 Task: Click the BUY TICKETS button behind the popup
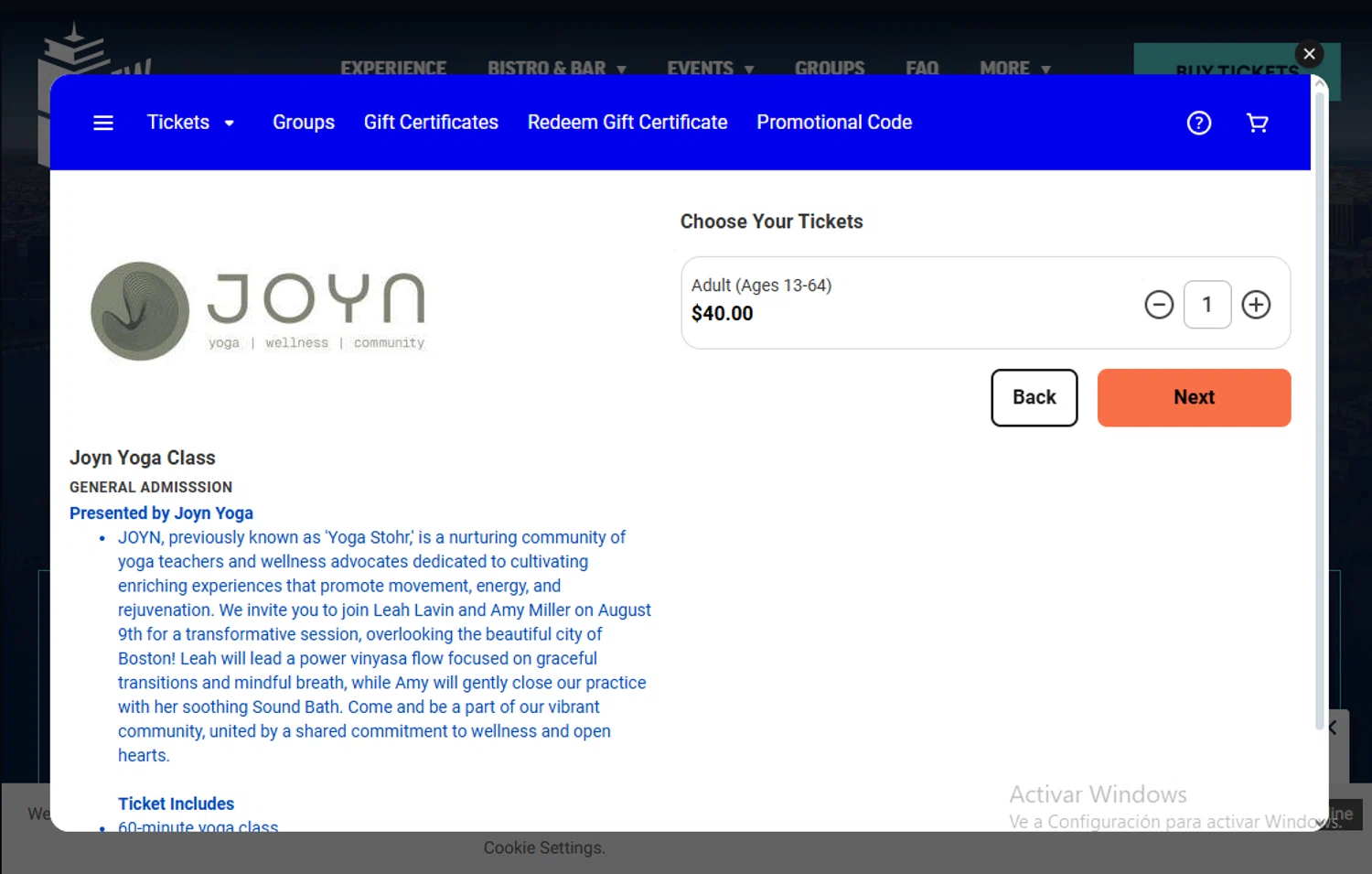coord(1237,70)
